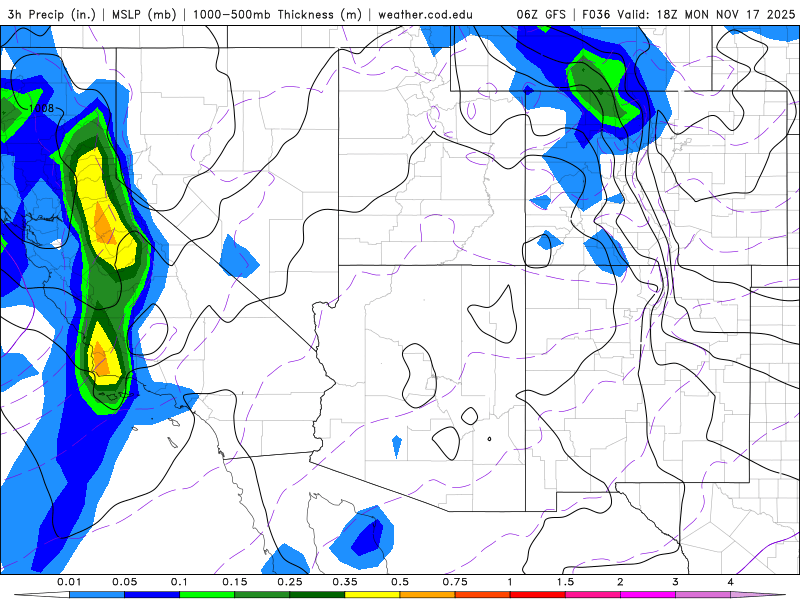Click the '06Z GFS' model run label

(541, 14)
